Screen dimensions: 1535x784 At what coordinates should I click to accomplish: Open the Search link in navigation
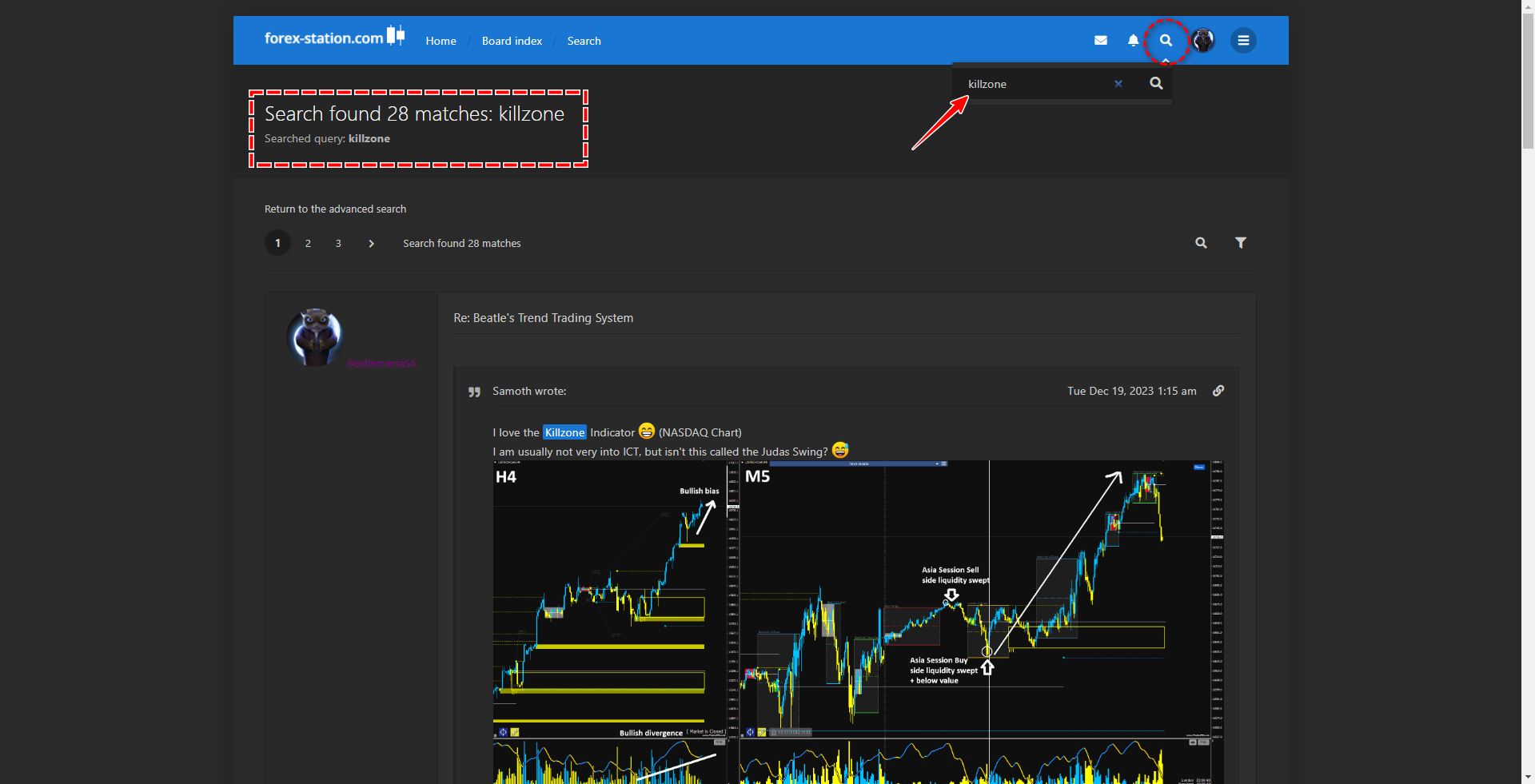pyautogui.click(x=584, y=41)
